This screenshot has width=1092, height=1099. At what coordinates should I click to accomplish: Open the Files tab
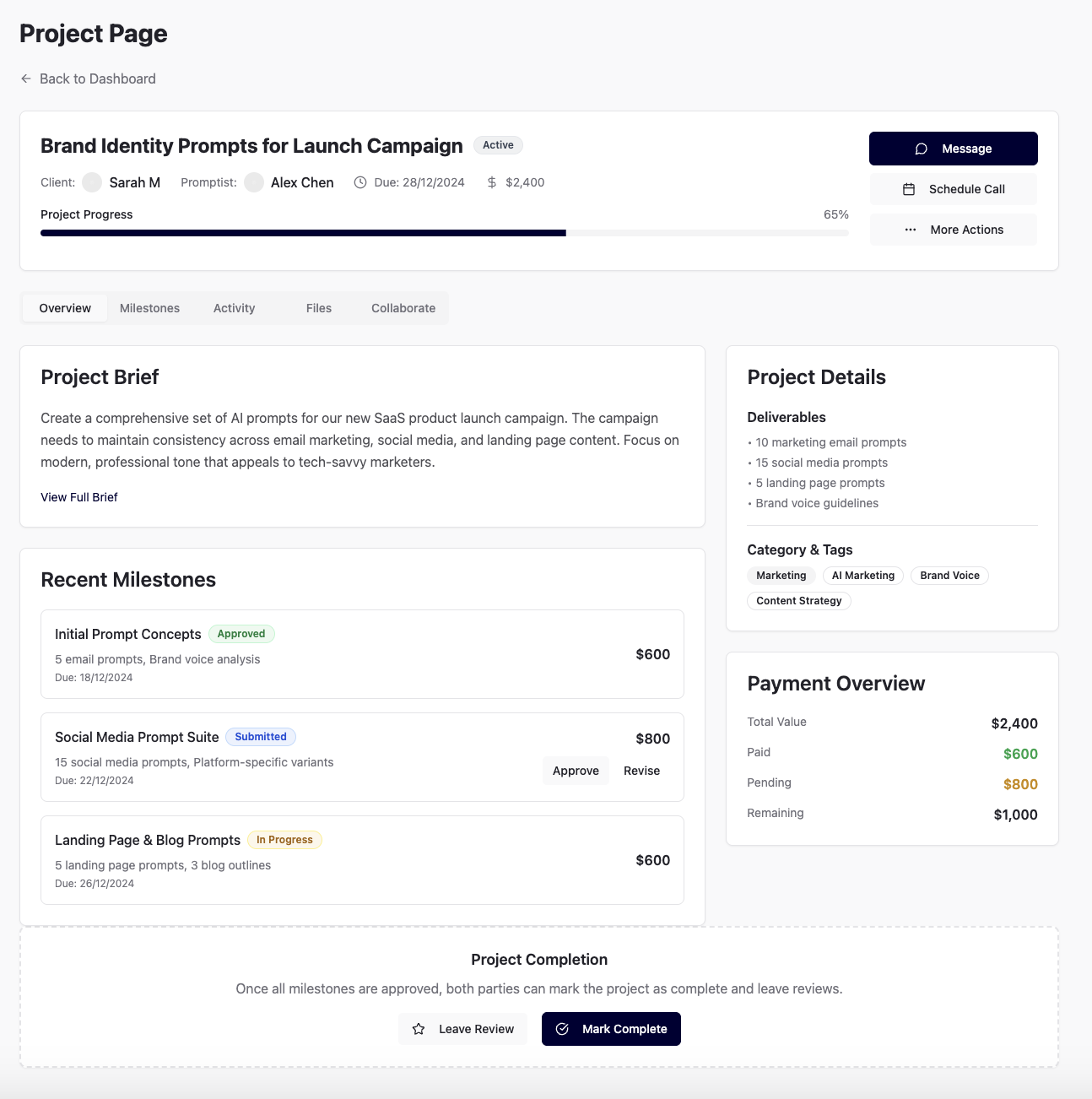pyautogui.click(x=318, y=308)
